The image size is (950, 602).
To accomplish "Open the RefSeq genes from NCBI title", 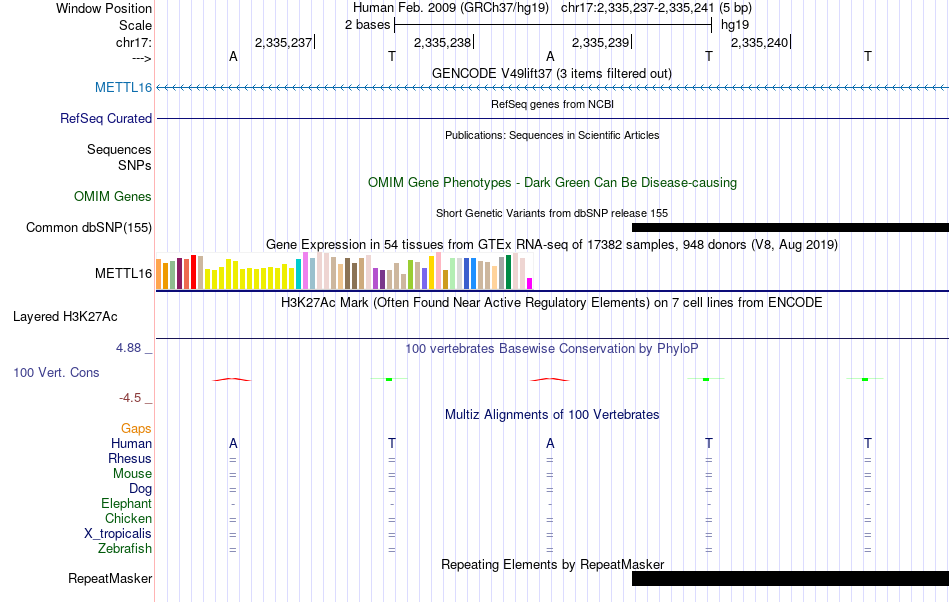I will tap(552, 104).
